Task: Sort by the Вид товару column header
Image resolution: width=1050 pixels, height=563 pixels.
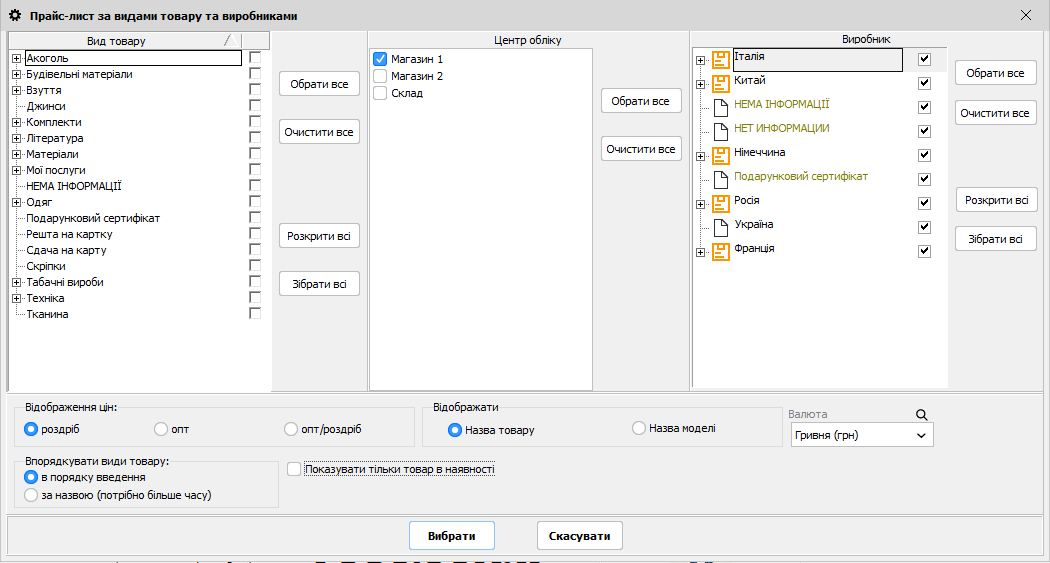Action: click(x=116, y=41)
